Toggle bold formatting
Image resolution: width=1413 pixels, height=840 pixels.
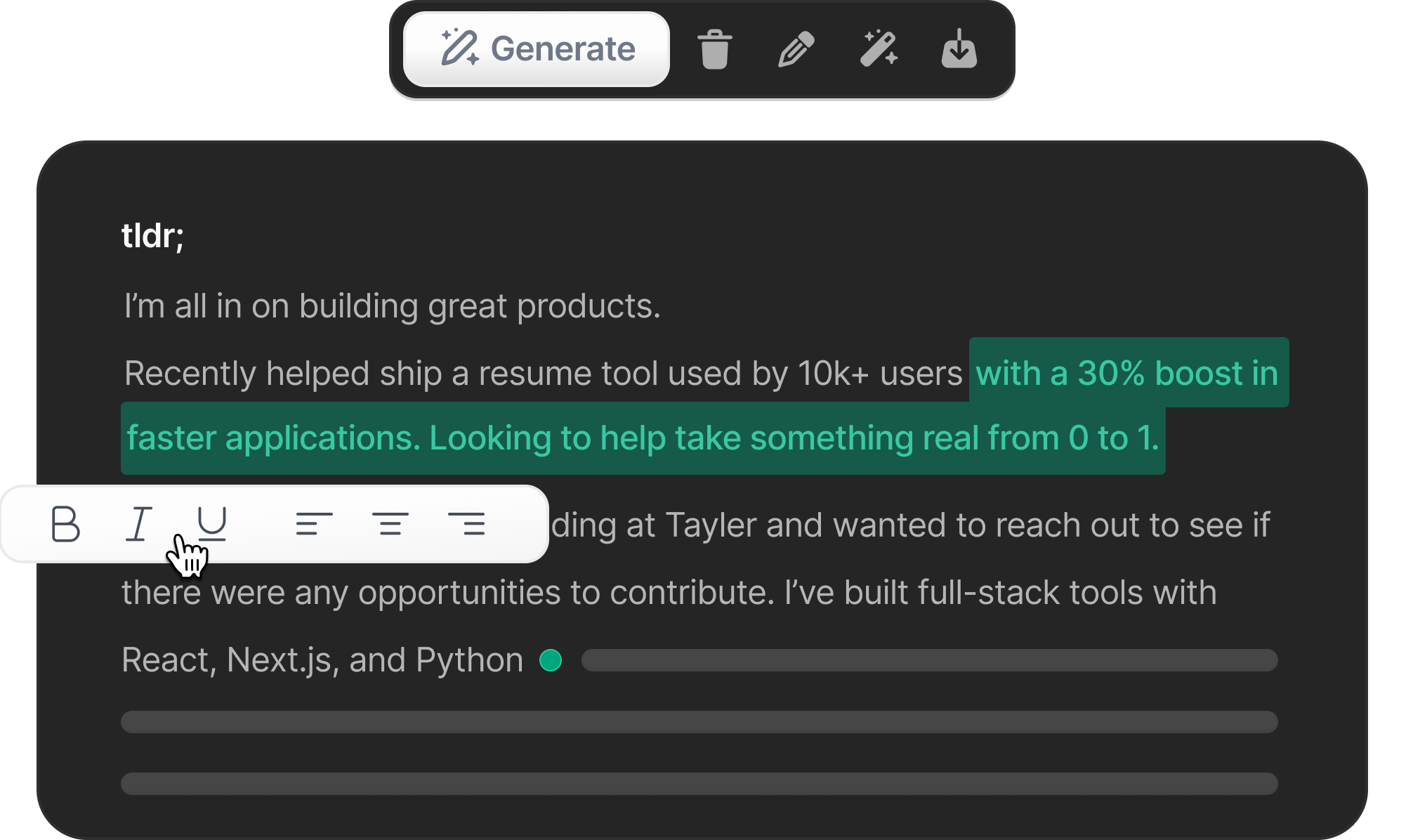pos(65,524)
